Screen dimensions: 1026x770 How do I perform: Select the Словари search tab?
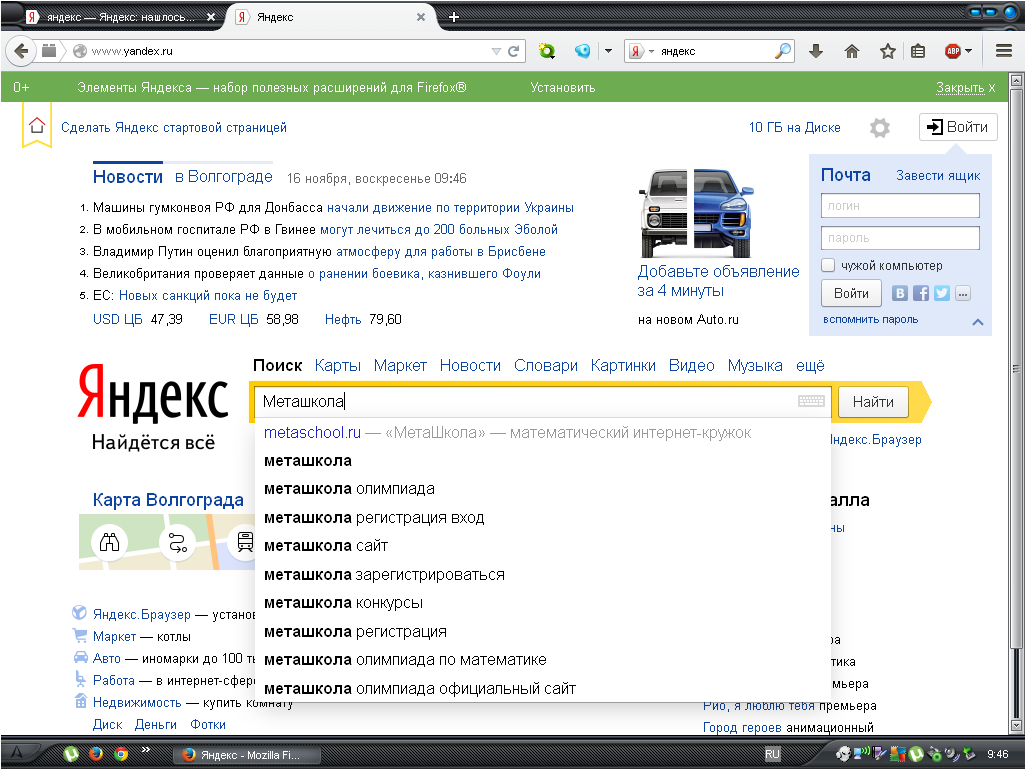coord(546,365)
